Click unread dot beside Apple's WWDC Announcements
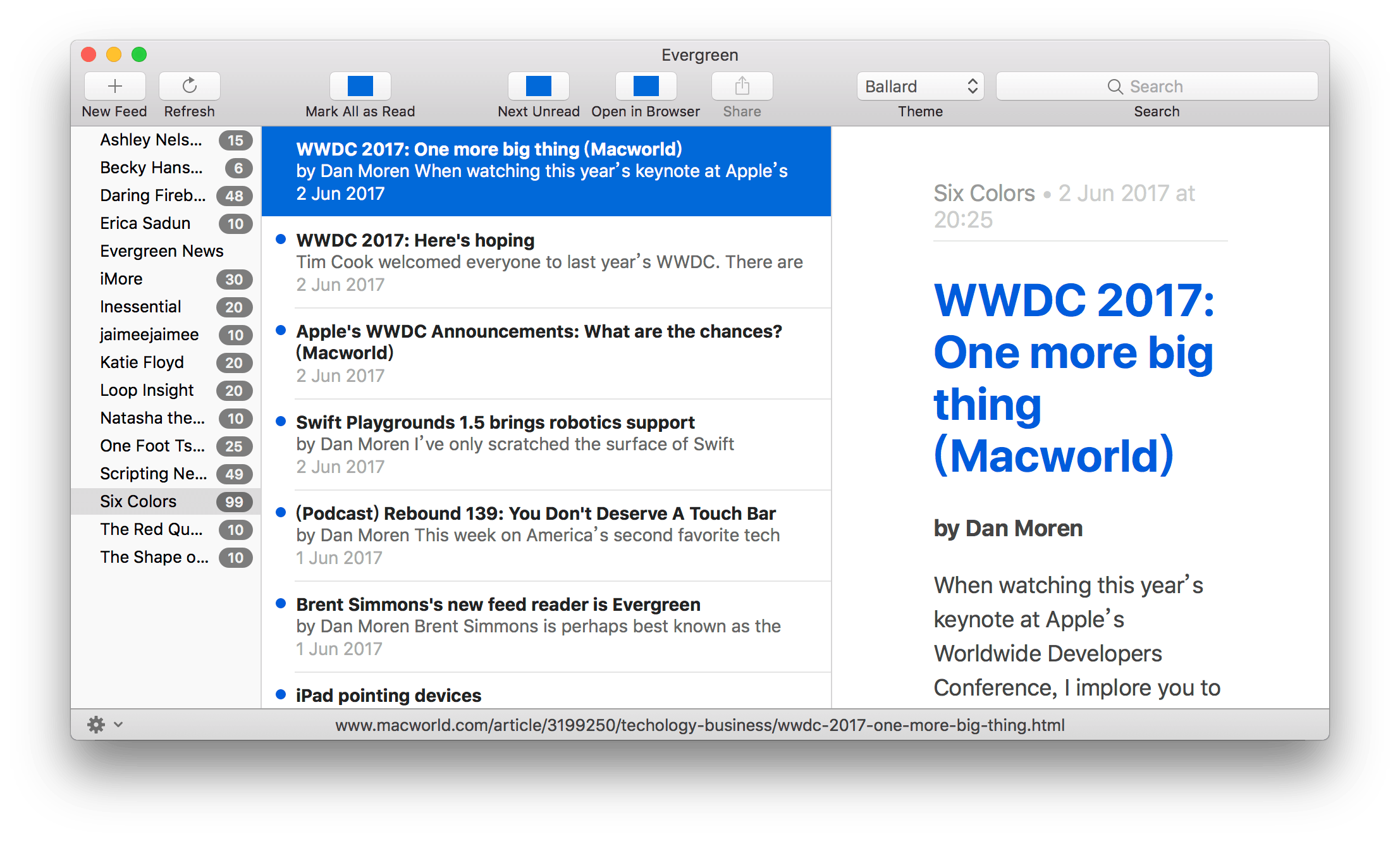 point(281,330)
